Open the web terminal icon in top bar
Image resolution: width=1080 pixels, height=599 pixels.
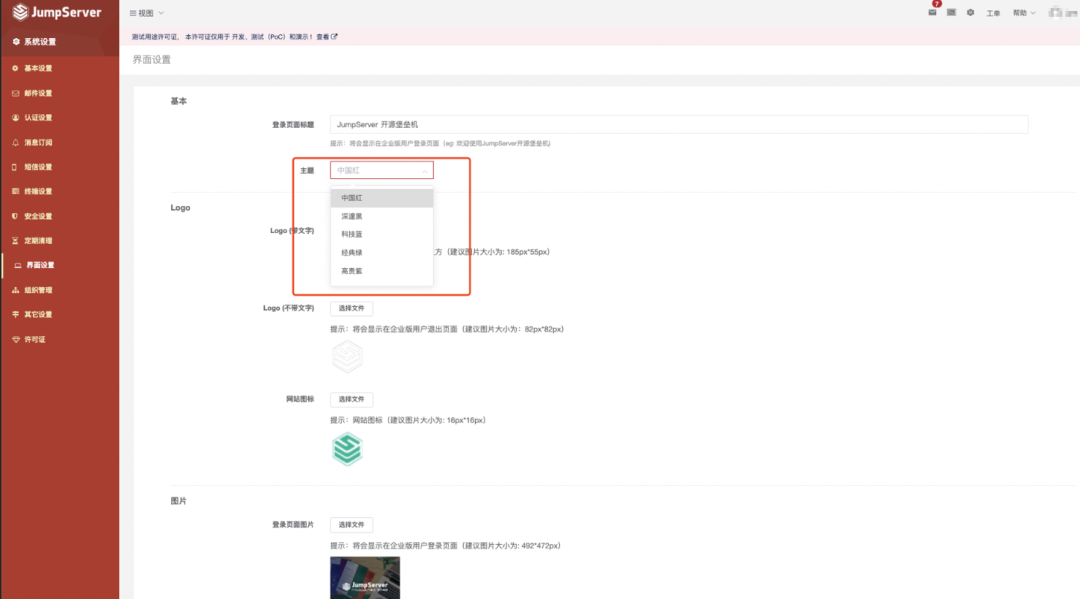[x=951, y=12]
